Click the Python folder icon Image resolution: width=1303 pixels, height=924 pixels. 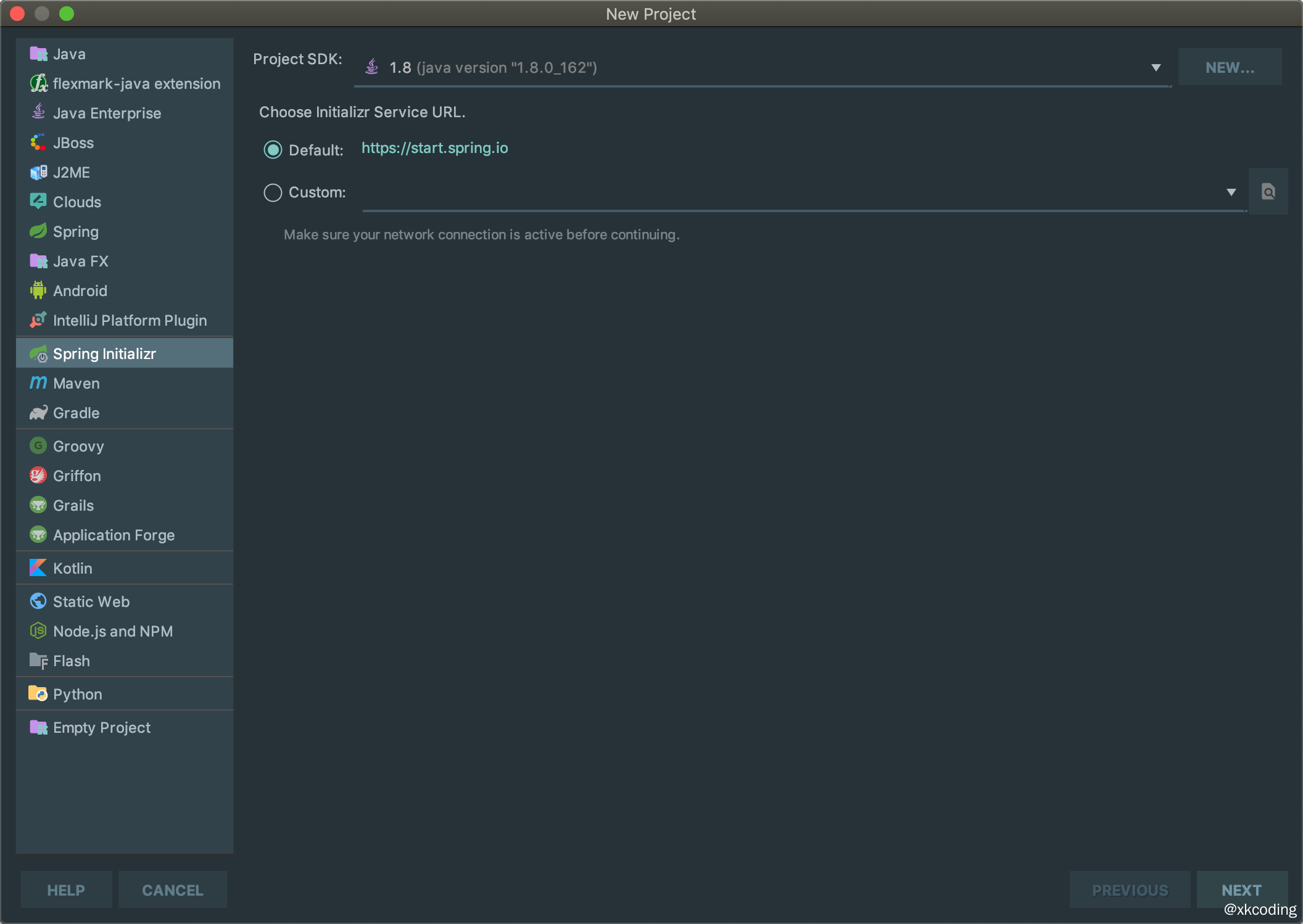click(x=38, y=694)
